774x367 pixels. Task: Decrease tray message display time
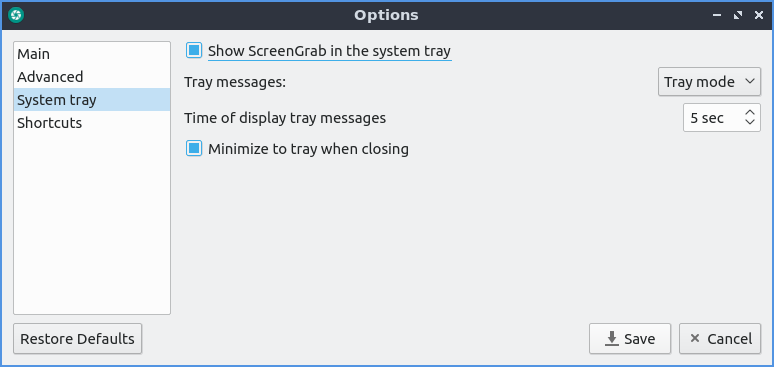click(750, 122)
